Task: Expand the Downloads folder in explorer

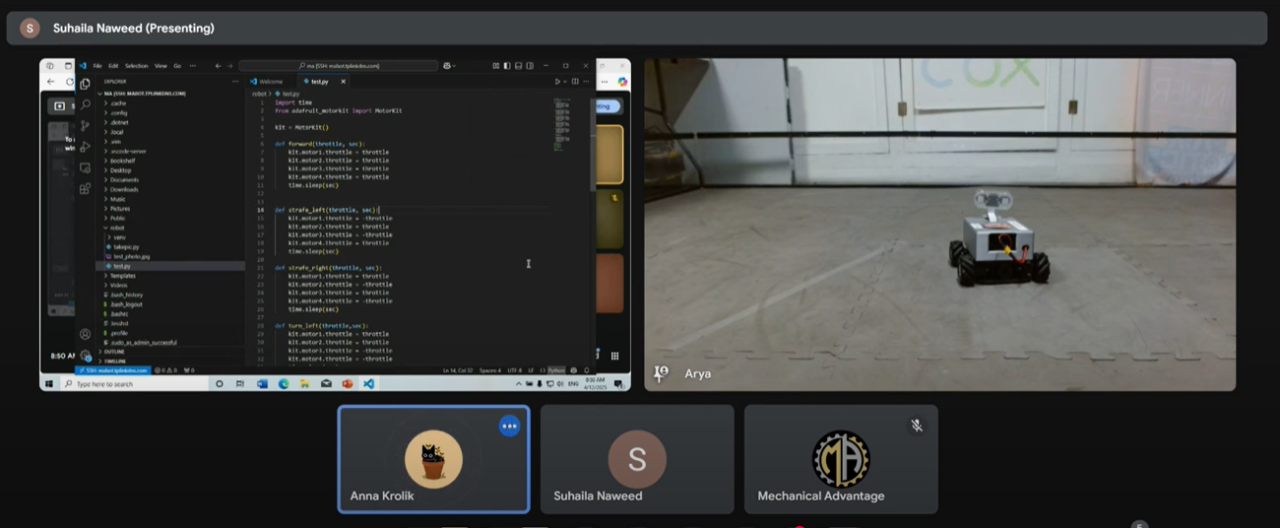Action: click(x=170, y=189)
